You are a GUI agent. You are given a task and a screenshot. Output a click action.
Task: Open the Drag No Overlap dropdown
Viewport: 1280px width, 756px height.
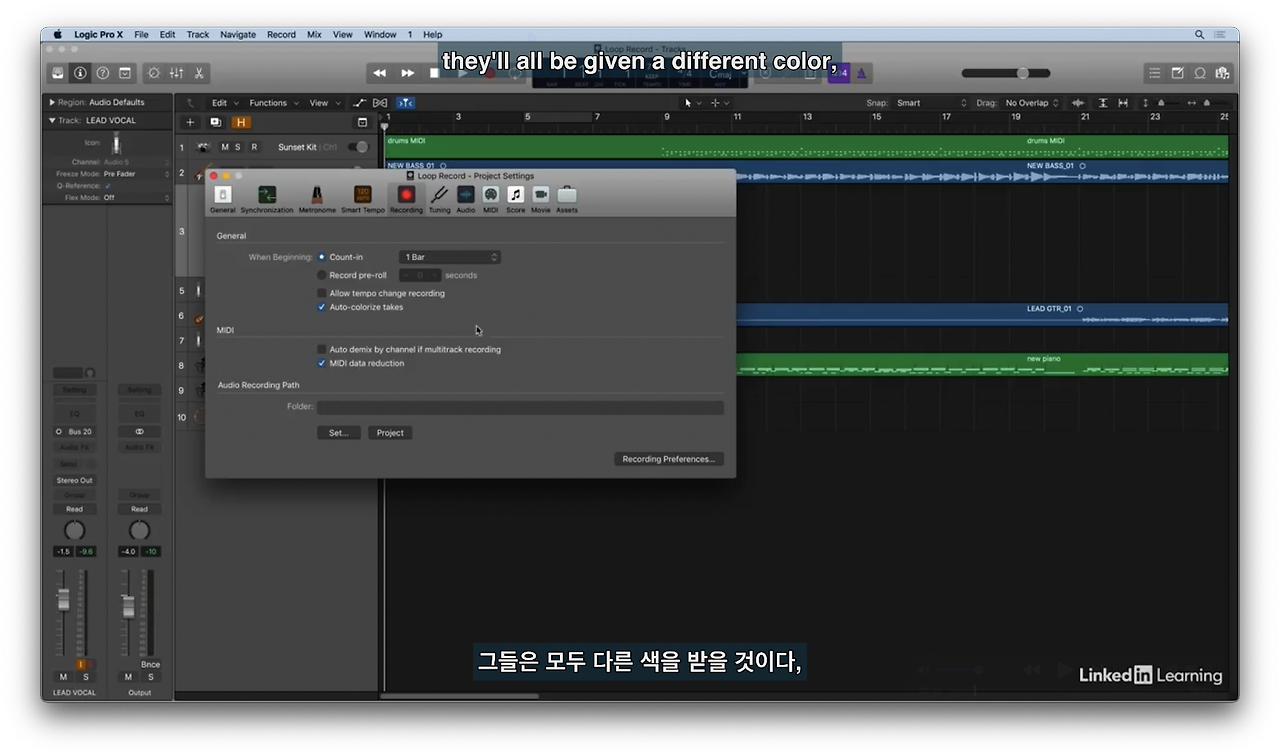(1033, 103)
